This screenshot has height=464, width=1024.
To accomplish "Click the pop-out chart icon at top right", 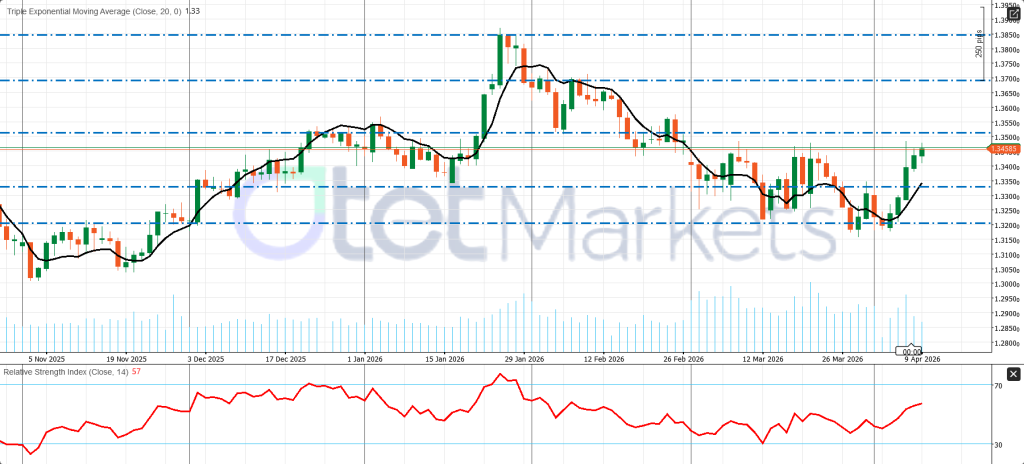I will point(1011,14).
